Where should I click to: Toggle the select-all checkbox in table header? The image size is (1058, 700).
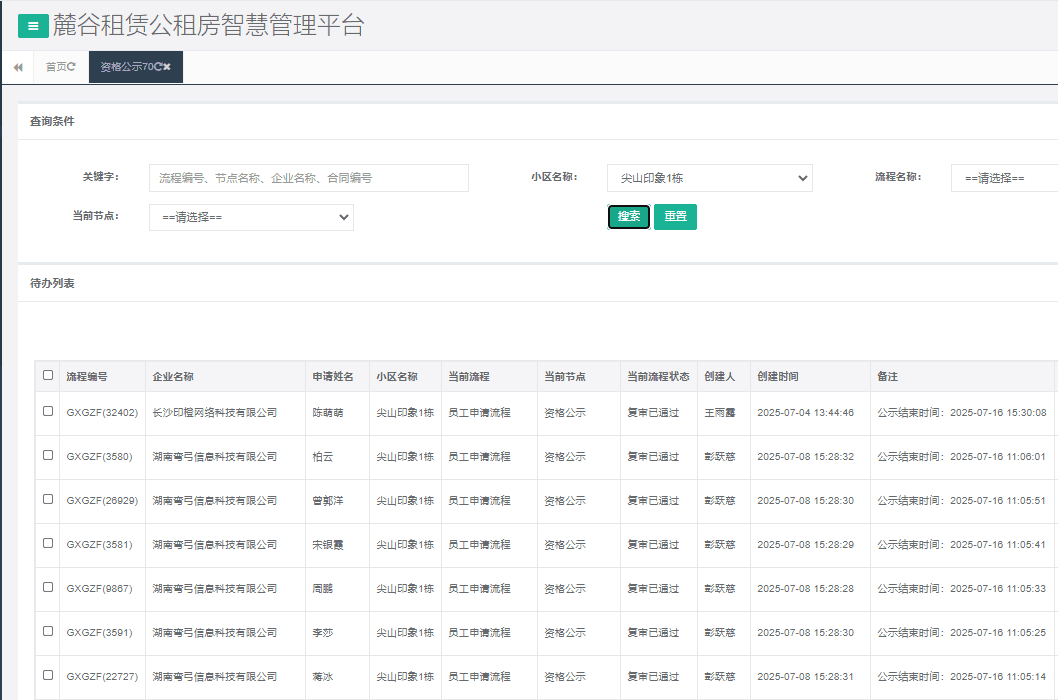[x=48, y=376]
